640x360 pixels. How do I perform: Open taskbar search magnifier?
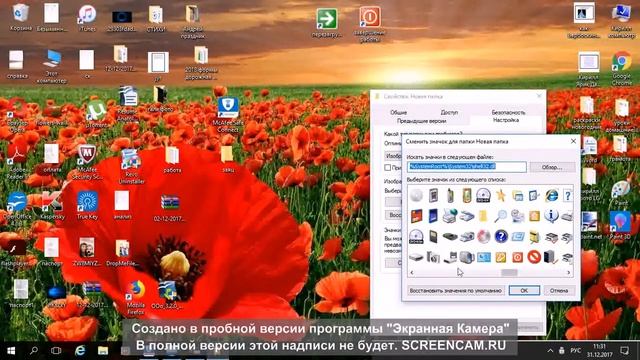pyautogui.click(x=34, y=351)
